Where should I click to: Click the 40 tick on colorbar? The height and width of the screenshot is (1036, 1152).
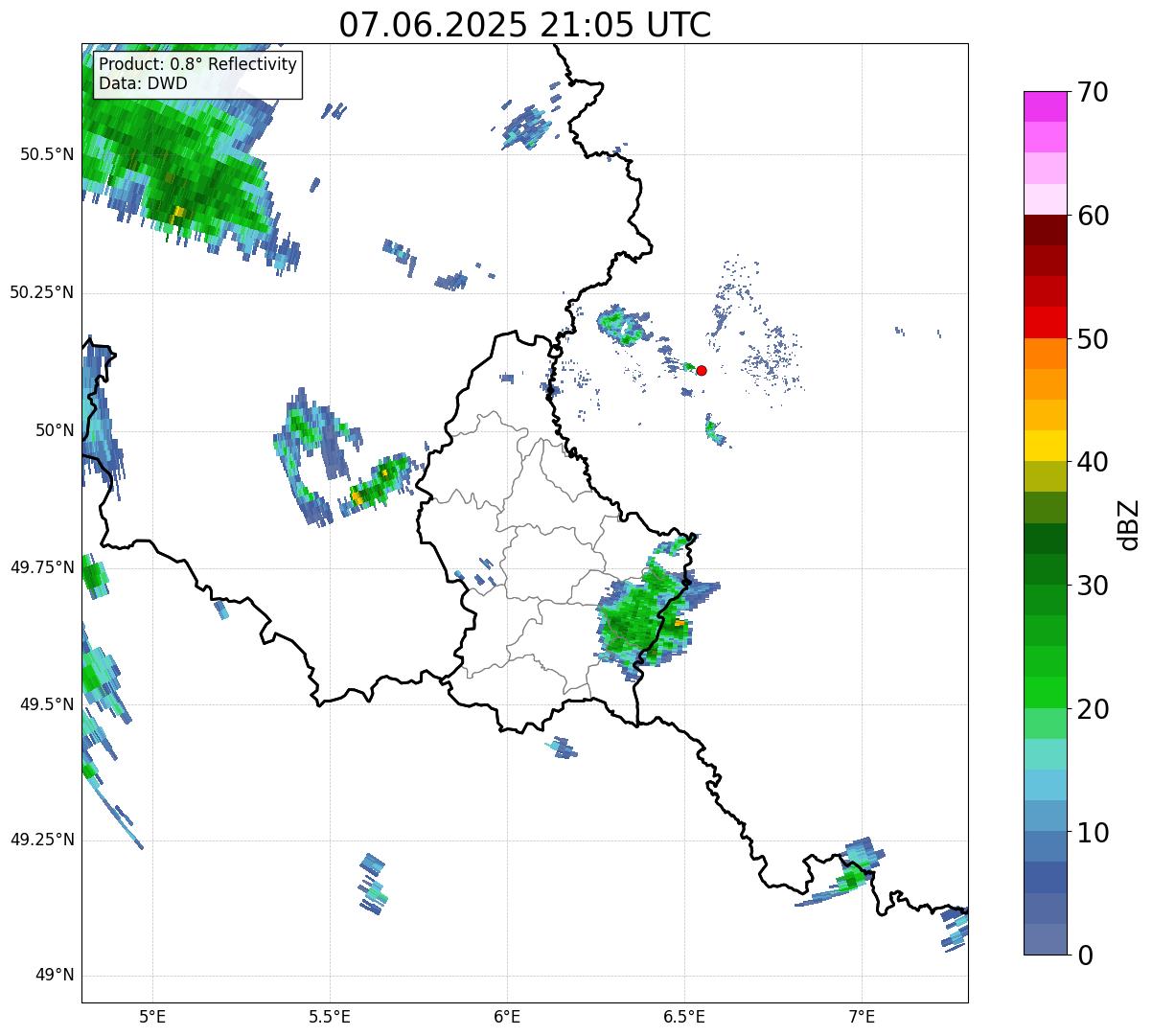coord(1093,462)
